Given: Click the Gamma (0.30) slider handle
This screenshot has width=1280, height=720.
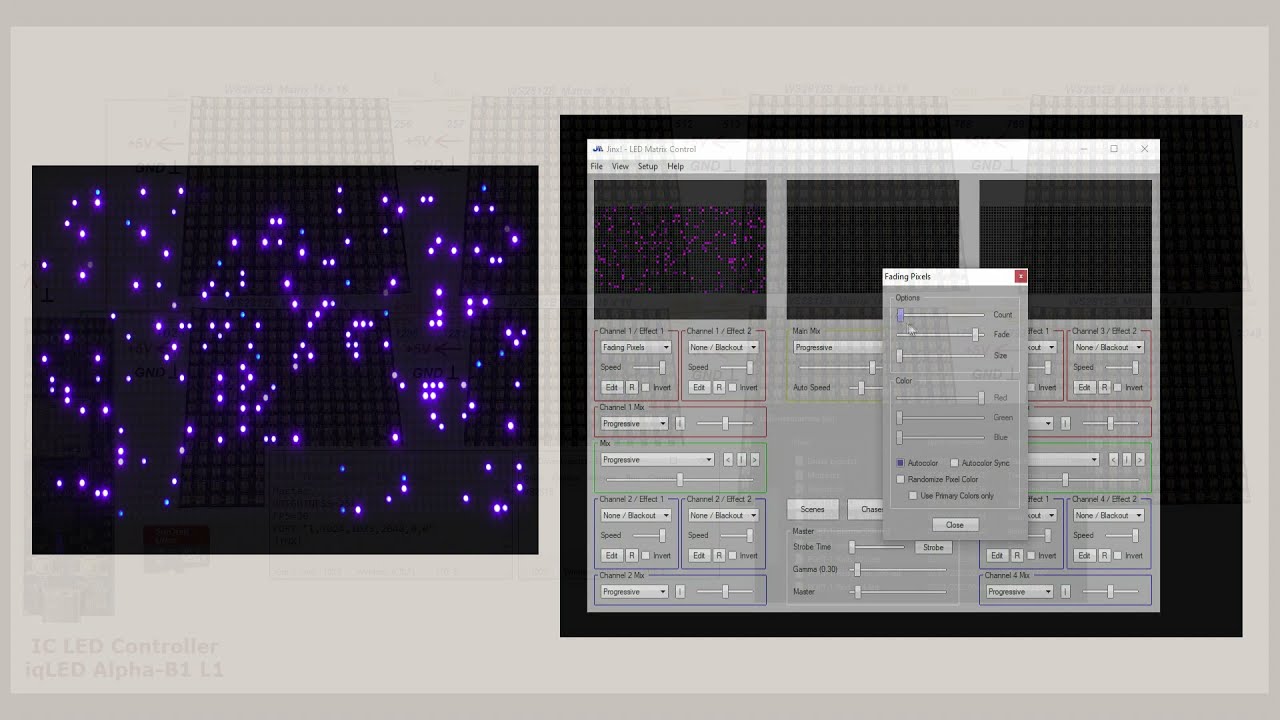Looking at the screenshot, I should pyautogui.click(x=857, y=570).
